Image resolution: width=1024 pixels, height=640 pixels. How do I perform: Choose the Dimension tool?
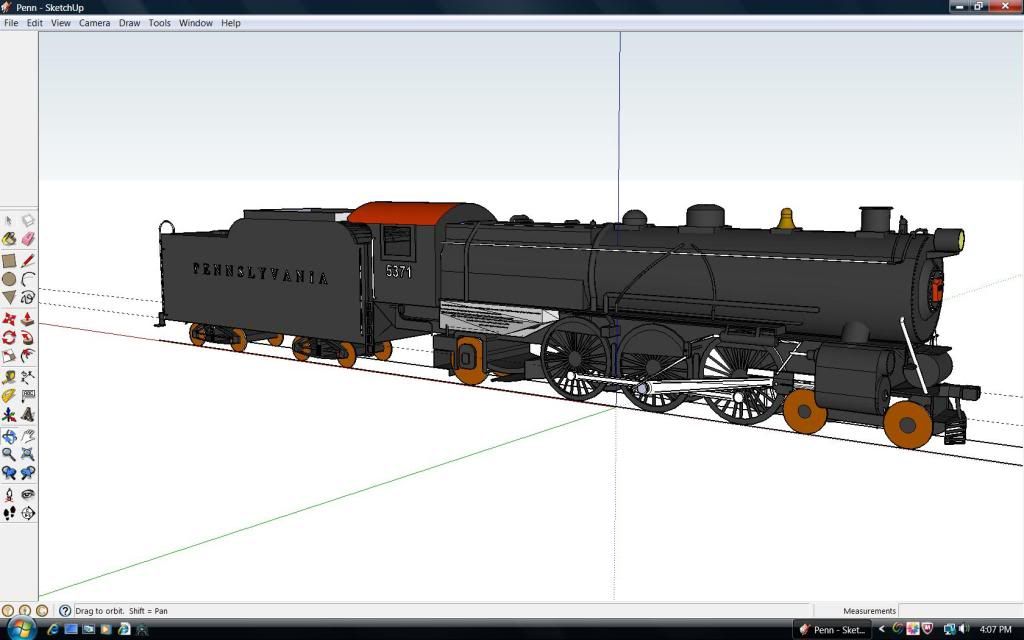(x=27, y=377)
